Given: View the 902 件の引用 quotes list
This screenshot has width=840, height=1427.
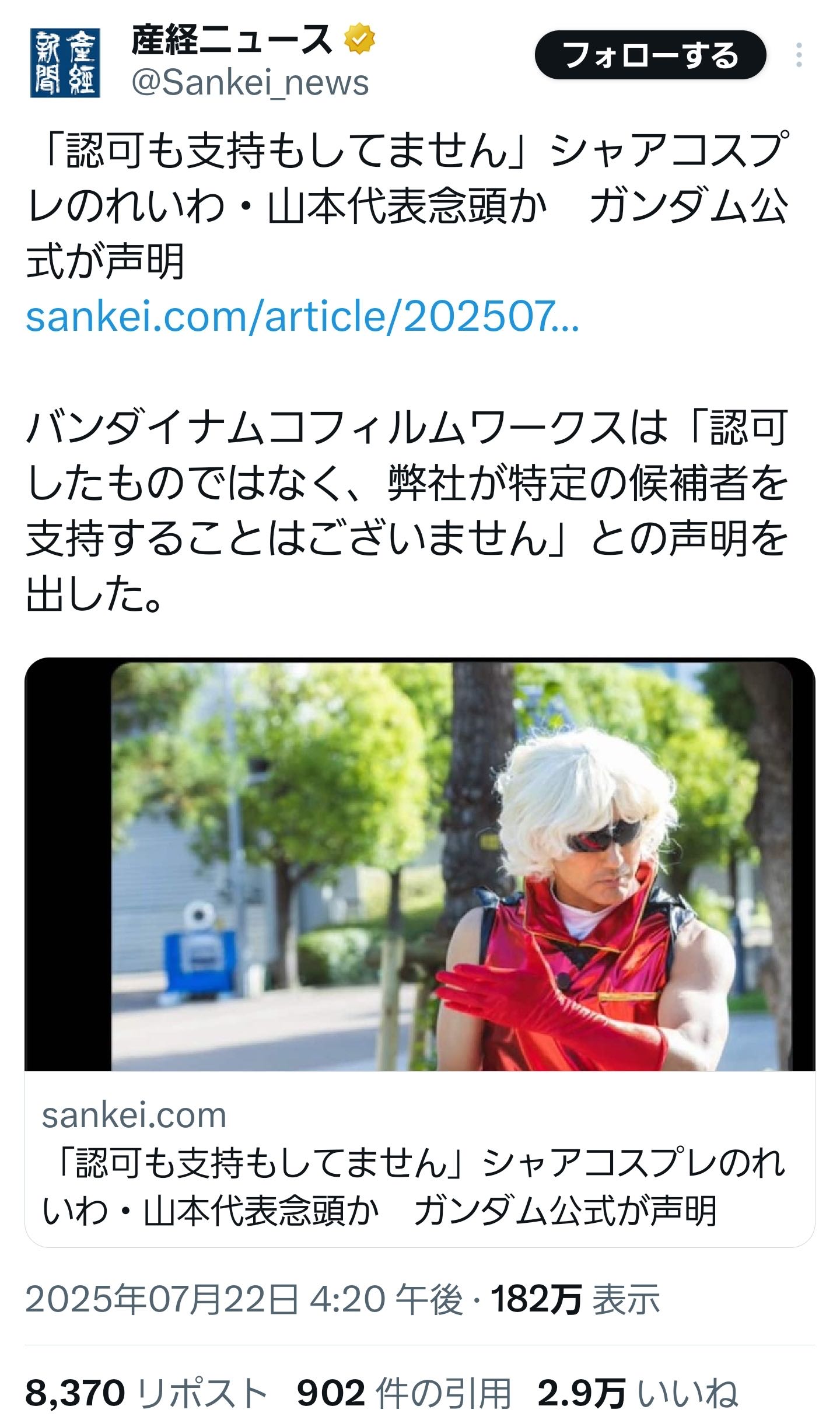Looking at the screenshot, I should (x=404, y=1393).
